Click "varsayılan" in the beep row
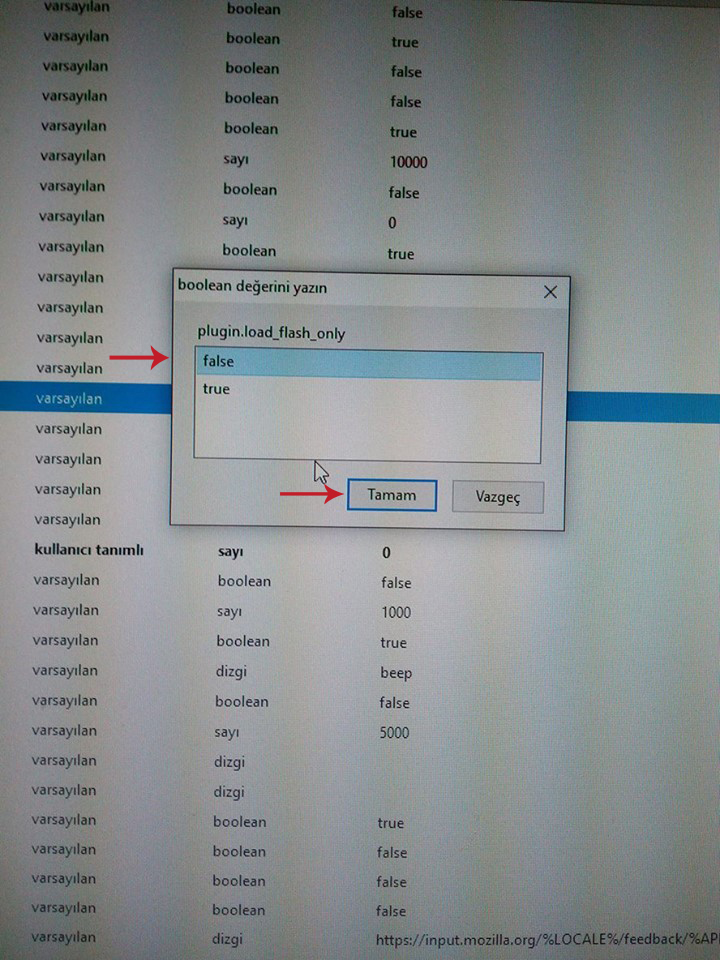The height and width of the screenshot is (960, 720). coord(65,671)
